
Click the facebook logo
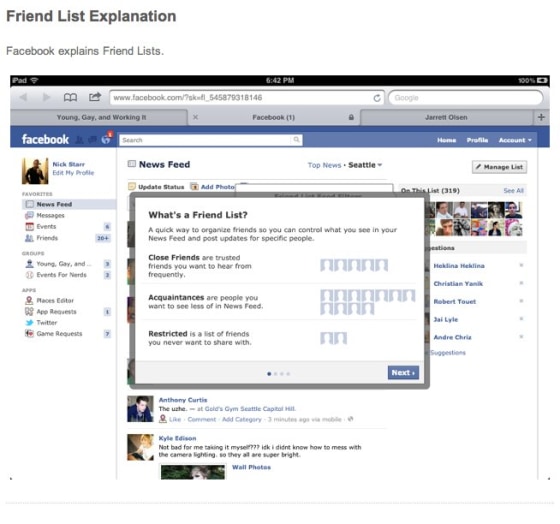45,139
